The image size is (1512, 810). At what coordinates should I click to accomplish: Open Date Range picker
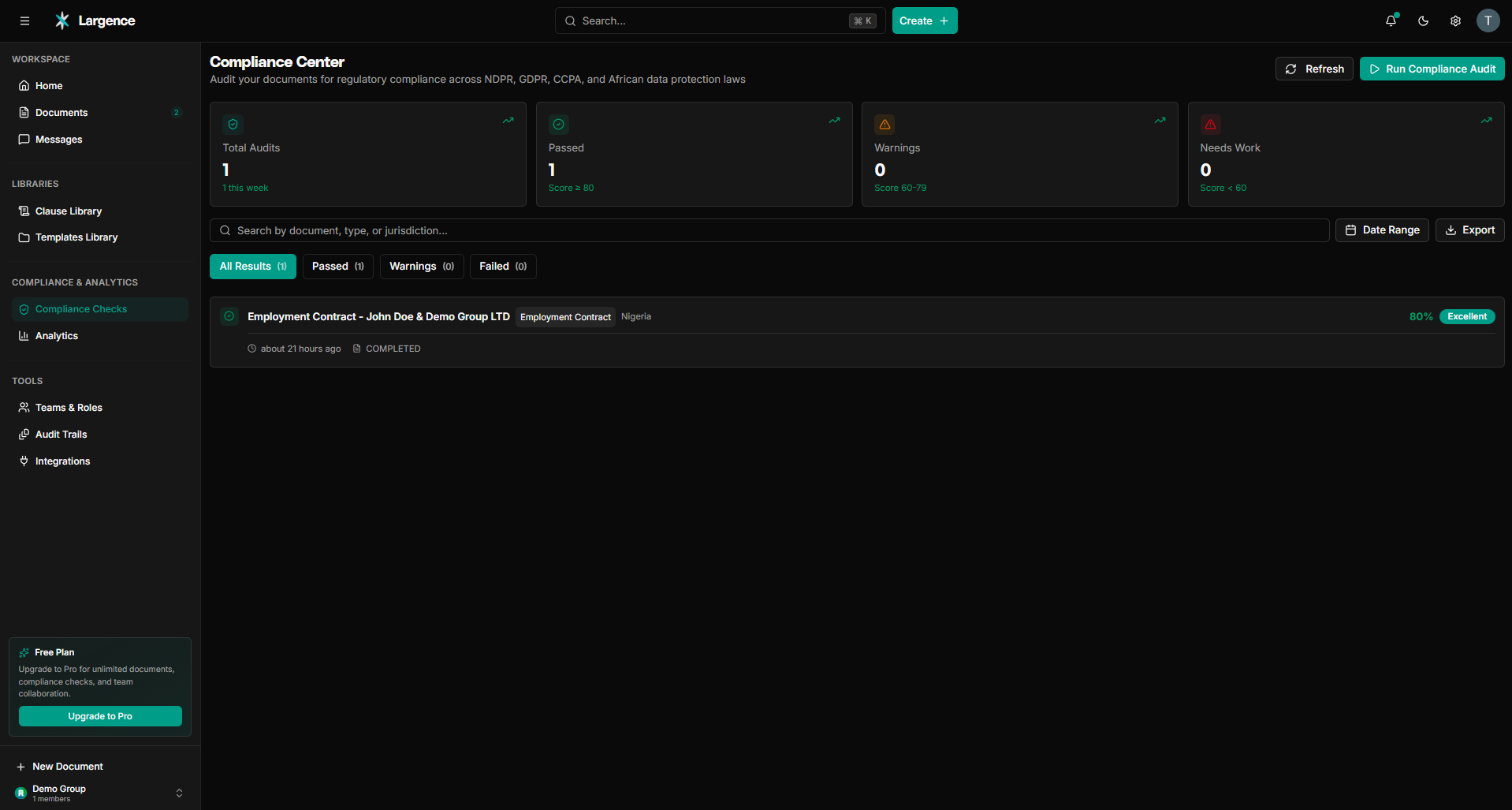[1382, 230]
